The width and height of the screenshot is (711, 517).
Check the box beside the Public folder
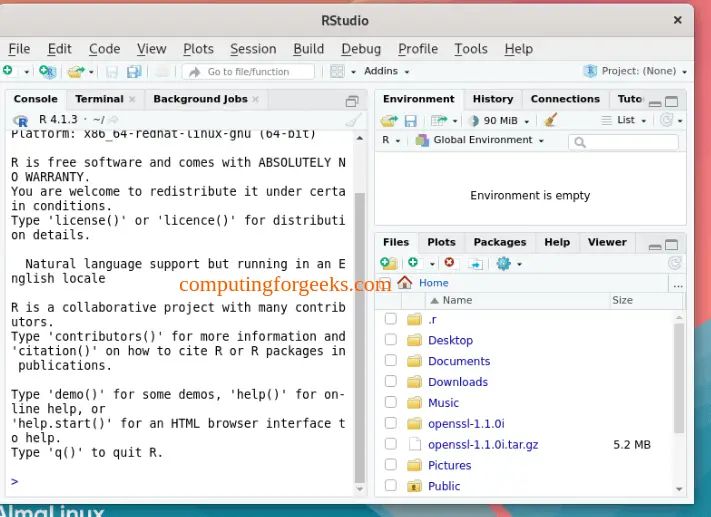[x=390, y=485]
